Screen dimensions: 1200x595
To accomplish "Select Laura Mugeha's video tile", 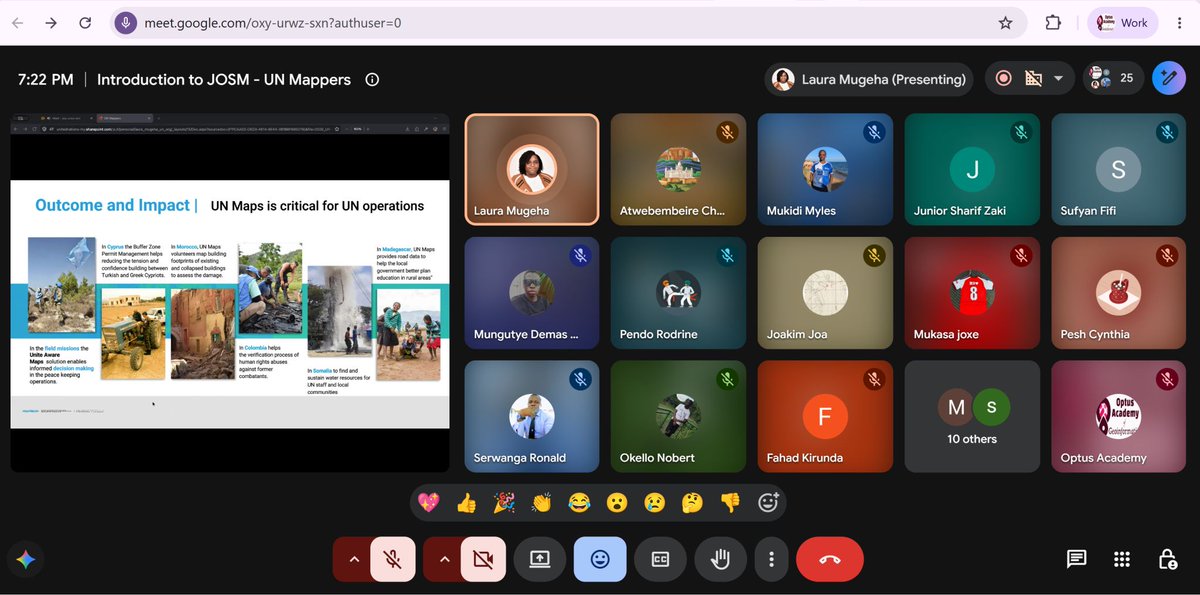I will (x=532, y=169).
